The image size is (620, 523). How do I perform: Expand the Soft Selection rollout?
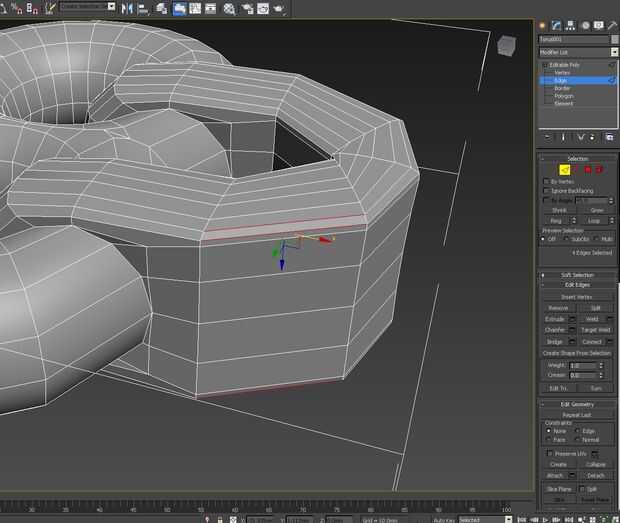coord(578,275)
